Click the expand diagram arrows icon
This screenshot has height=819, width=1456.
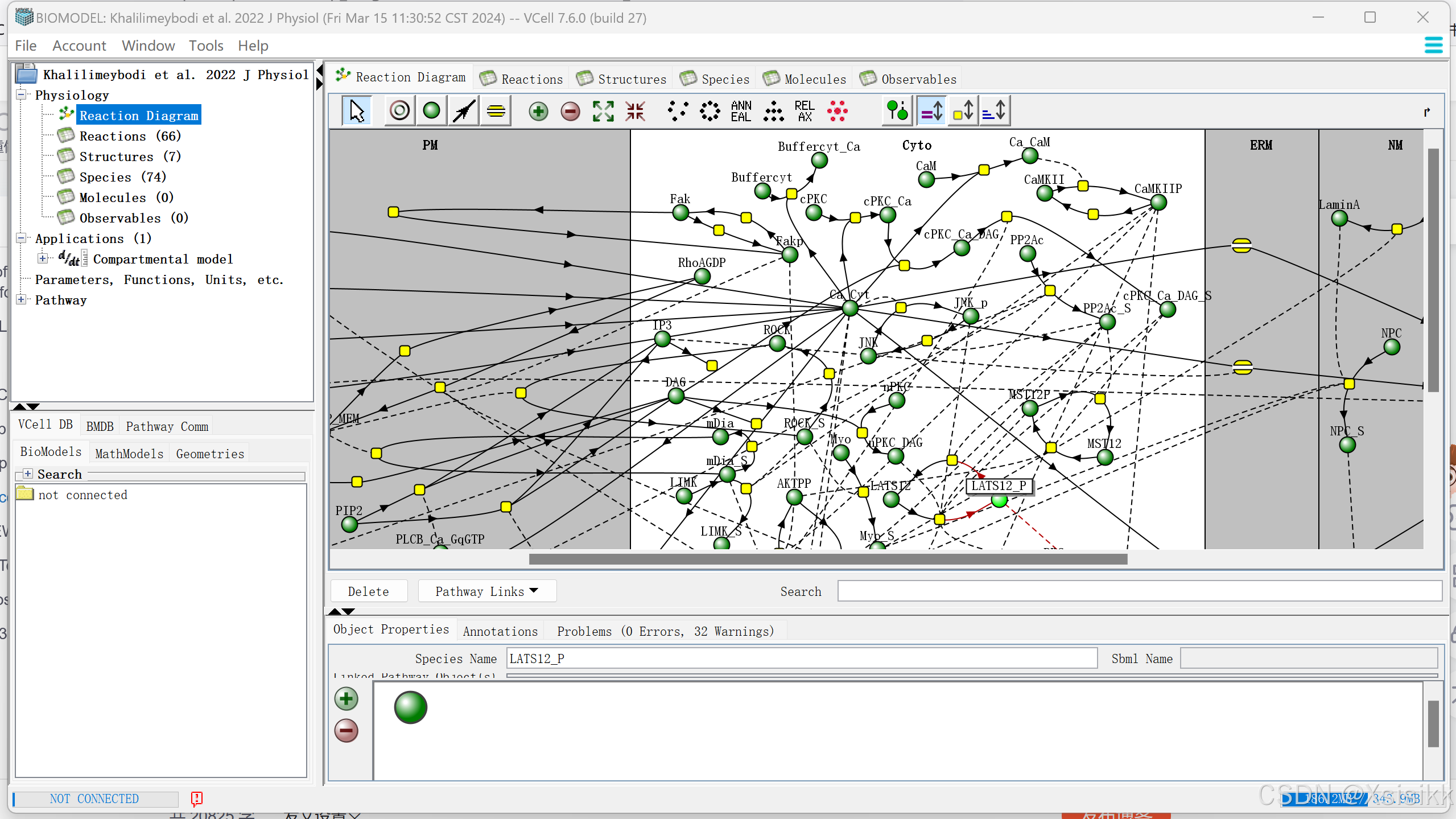(603, 110)
